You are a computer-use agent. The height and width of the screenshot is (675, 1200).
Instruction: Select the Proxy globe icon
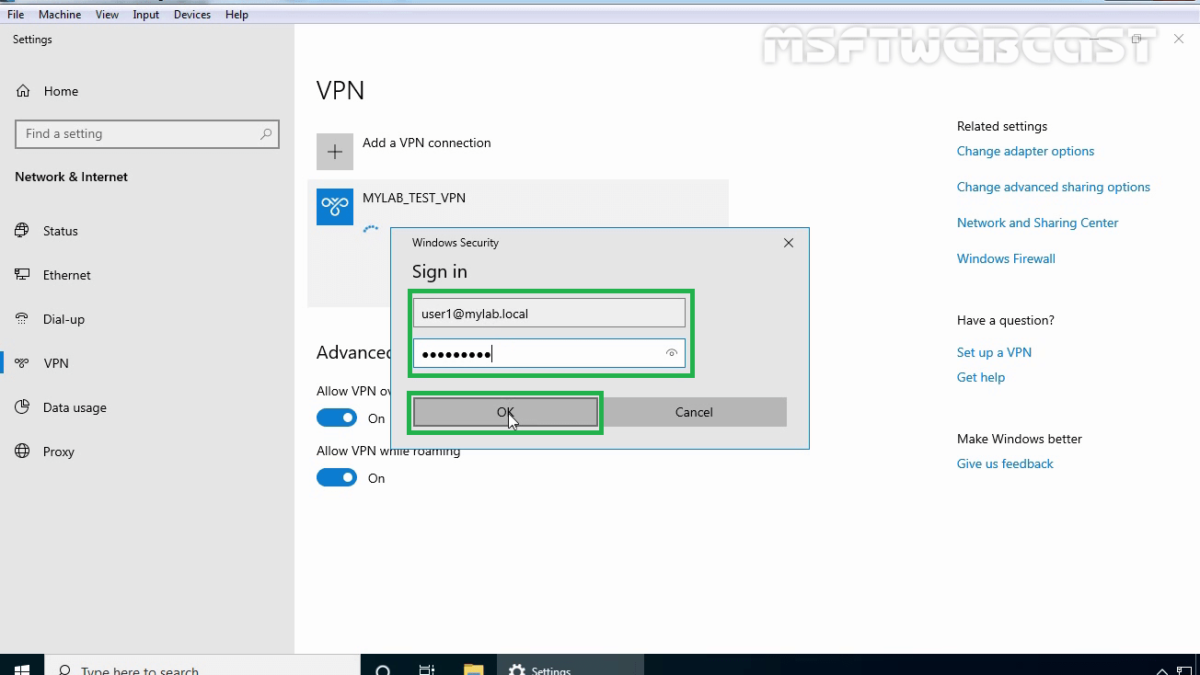point(22,451)
